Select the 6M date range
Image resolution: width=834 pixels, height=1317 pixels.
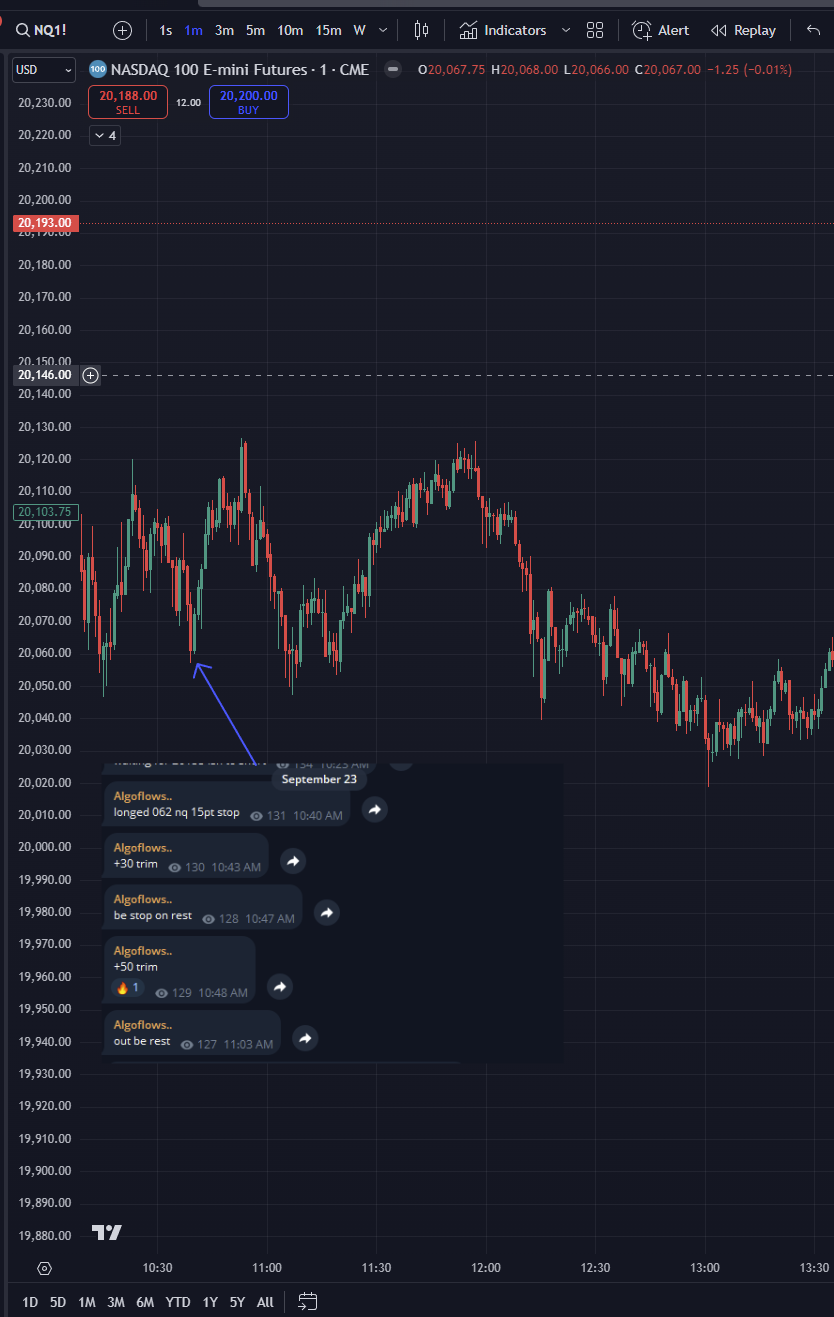pyautogui.click(x=146, y=1302)
